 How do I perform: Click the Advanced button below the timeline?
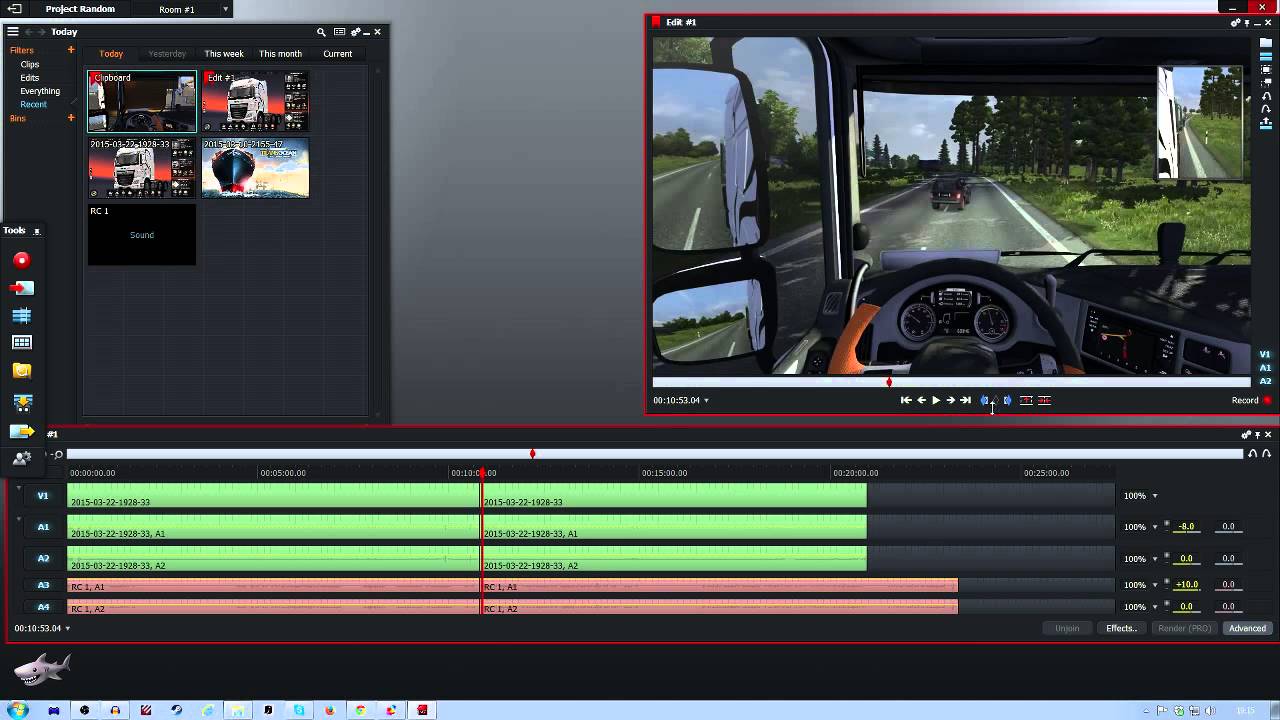click(1247, 628)
